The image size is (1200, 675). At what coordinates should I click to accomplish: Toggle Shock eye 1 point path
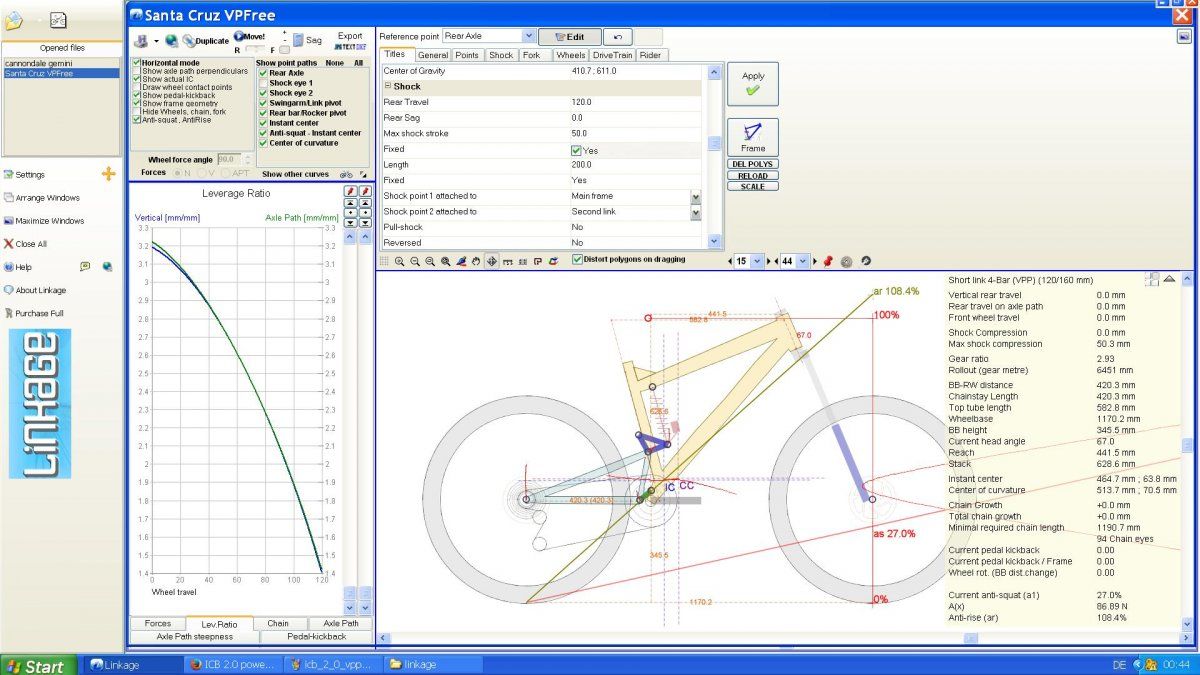coord(263,83)
